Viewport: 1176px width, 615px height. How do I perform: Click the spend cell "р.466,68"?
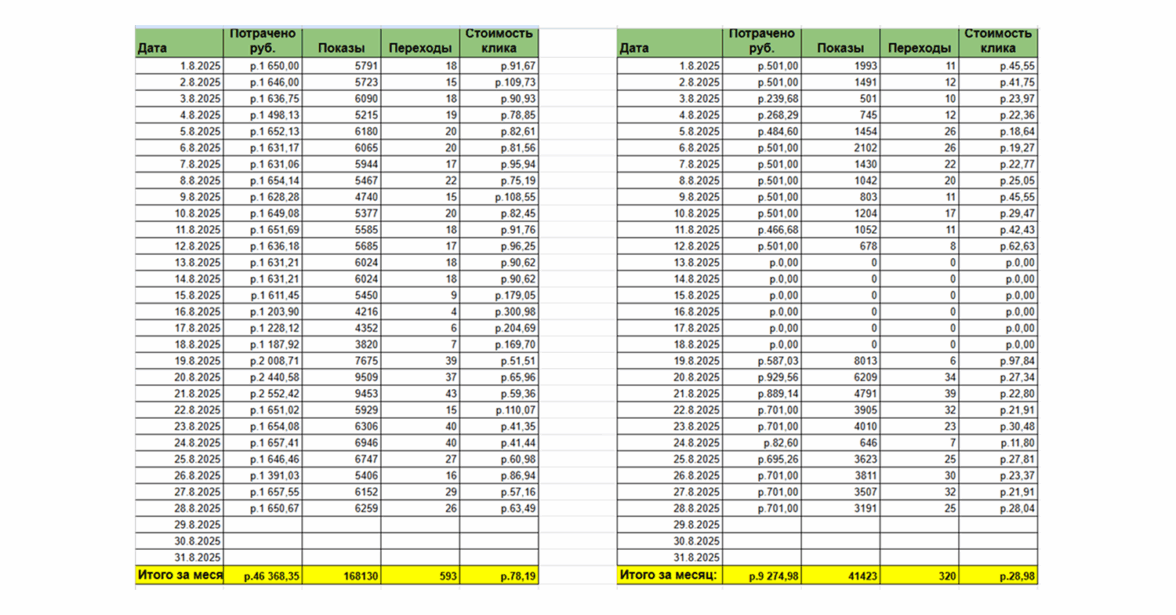[x=761, y=230]
